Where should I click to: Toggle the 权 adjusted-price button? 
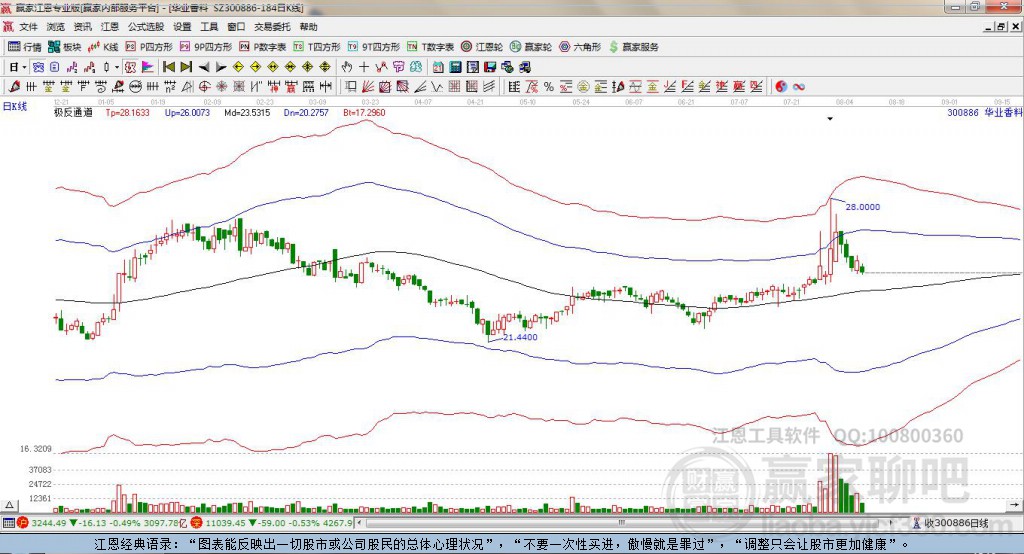130,67
